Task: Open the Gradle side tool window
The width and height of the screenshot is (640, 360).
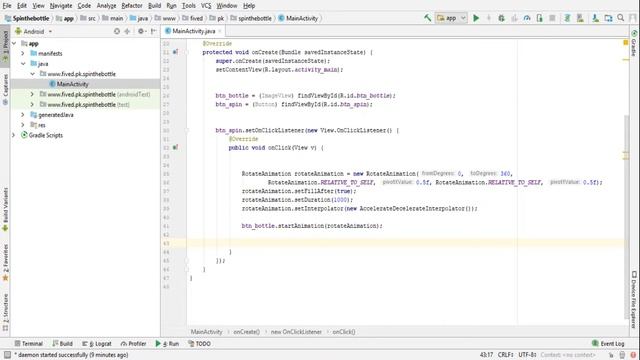Action: [634, 44]
